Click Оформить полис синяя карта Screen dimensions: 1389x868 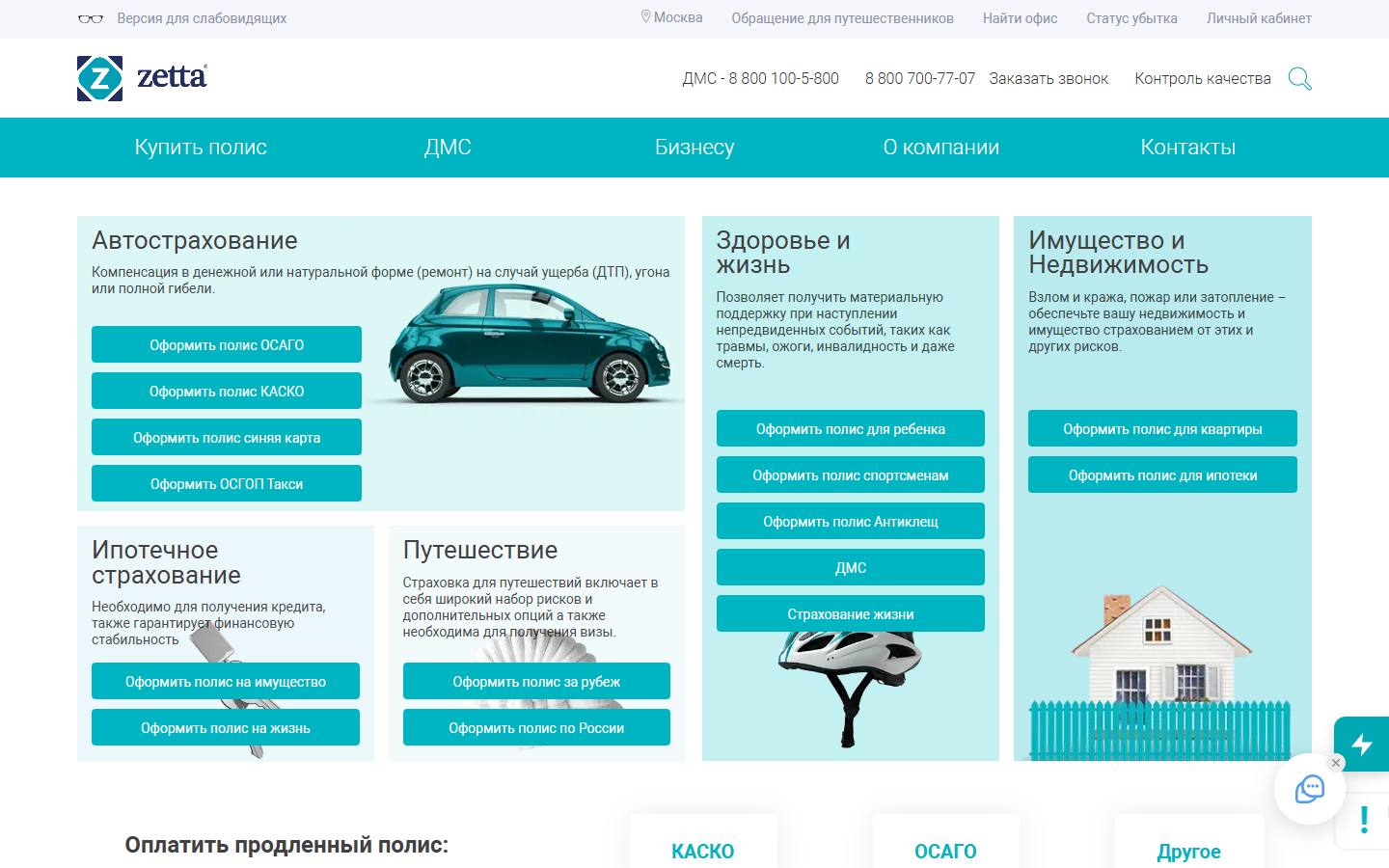tap(227, 437)
